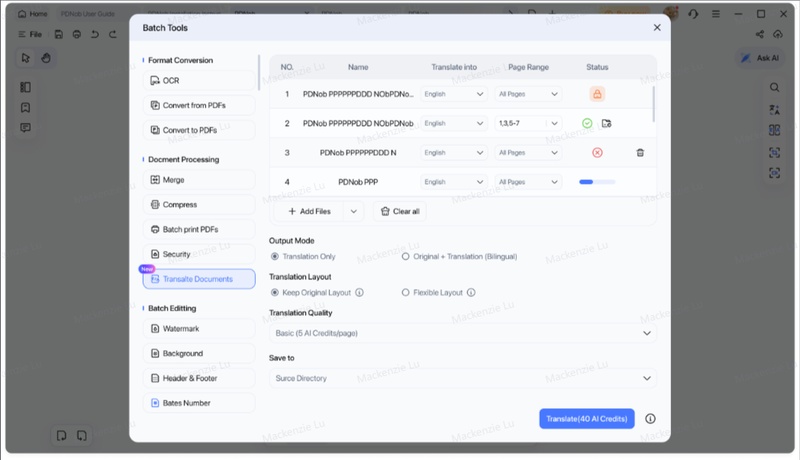Image resolution: width=800 pixels, height=460 pixels.
Task: Show Keep Original Layout info tooltip icon
Action: (x=359, y=293)
